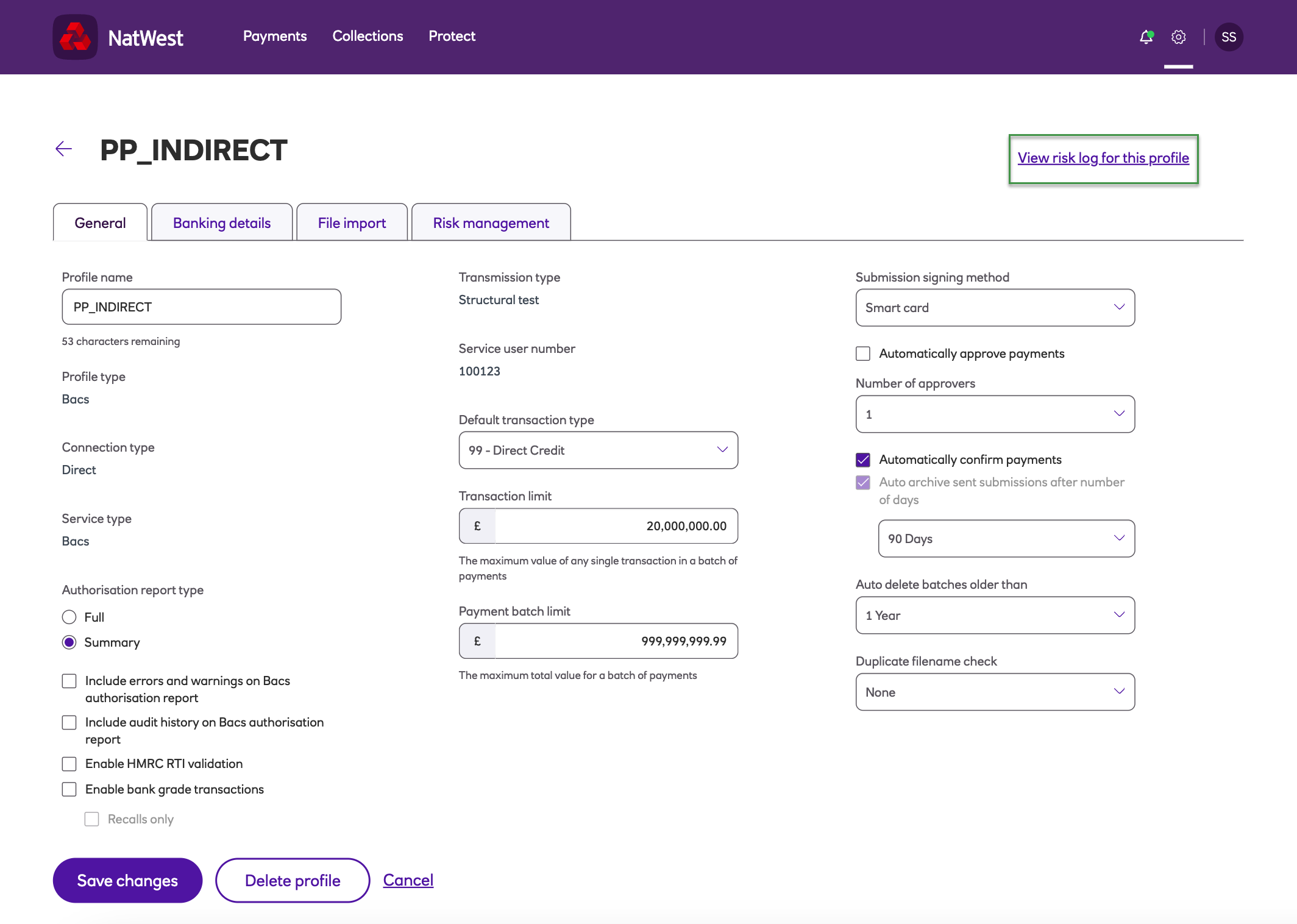
Task: Click the Profile name input field
Action: [201, 307]
